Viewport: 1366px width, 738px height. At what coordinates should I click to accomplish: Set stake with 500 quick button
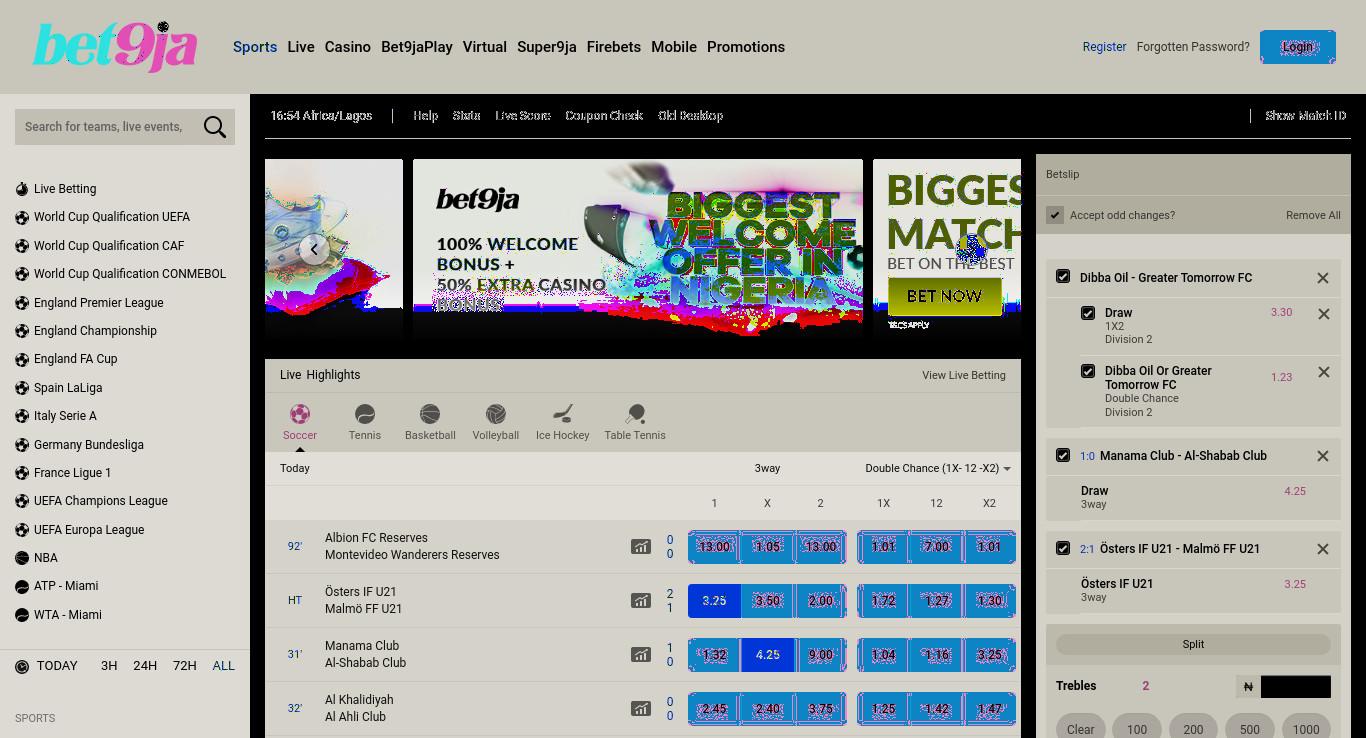(x=1250, y=729)
